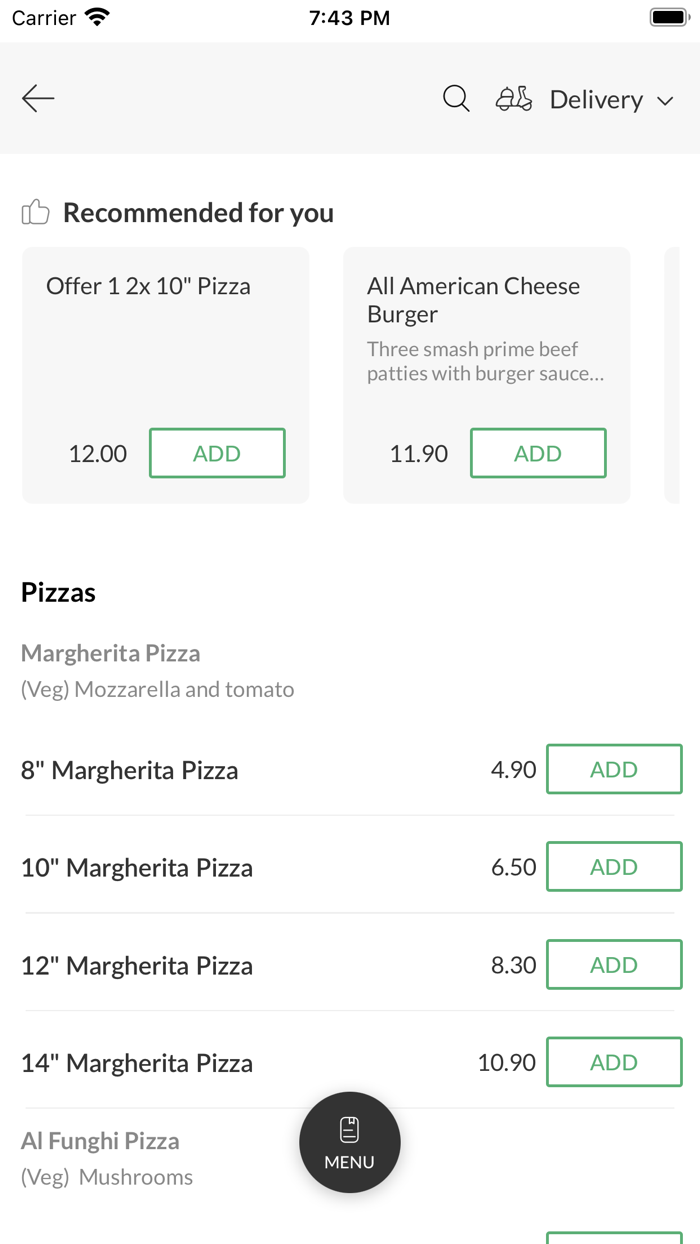This screenshot has width=700, height=1244.
Task: Tap the back arrow icon
Action: (x=38, y=98)
